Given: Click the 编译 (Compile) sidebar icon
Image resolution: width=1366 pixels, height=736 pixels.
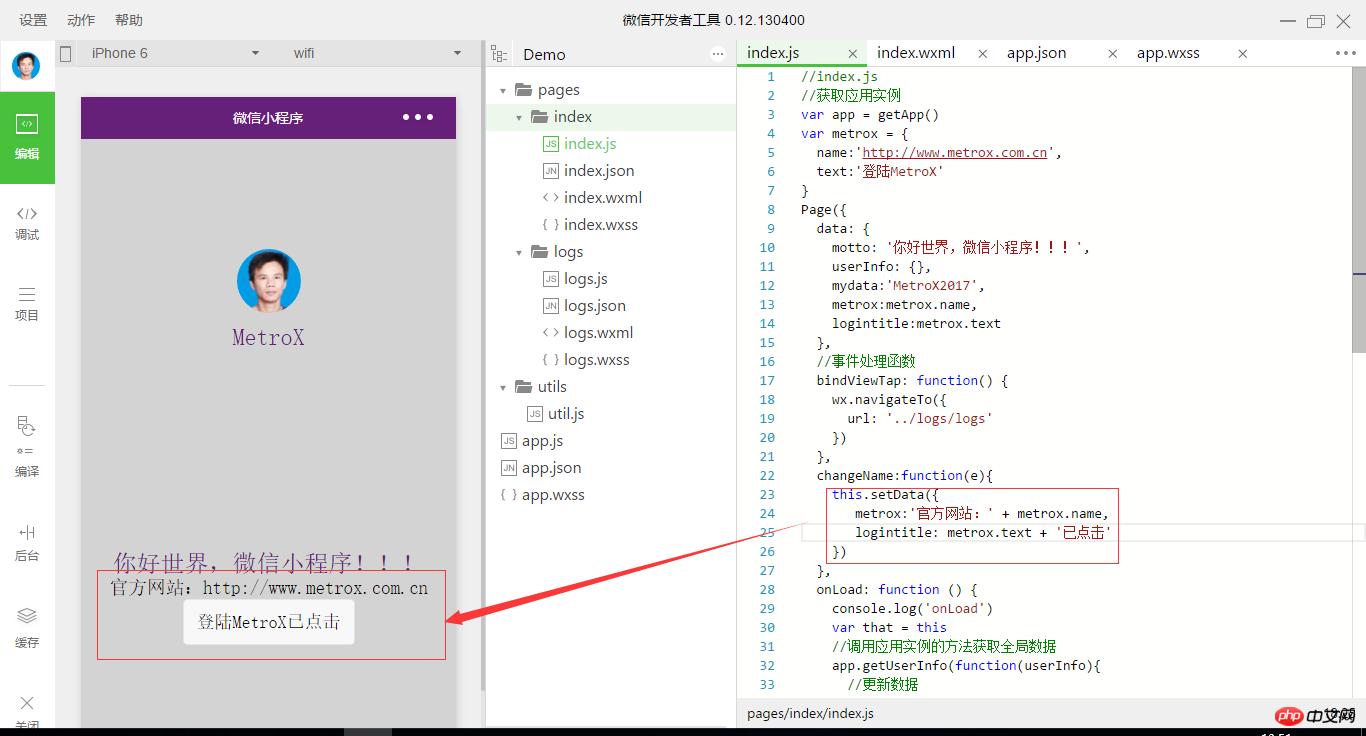Looking at the screenshot, I should click(27, 446).
